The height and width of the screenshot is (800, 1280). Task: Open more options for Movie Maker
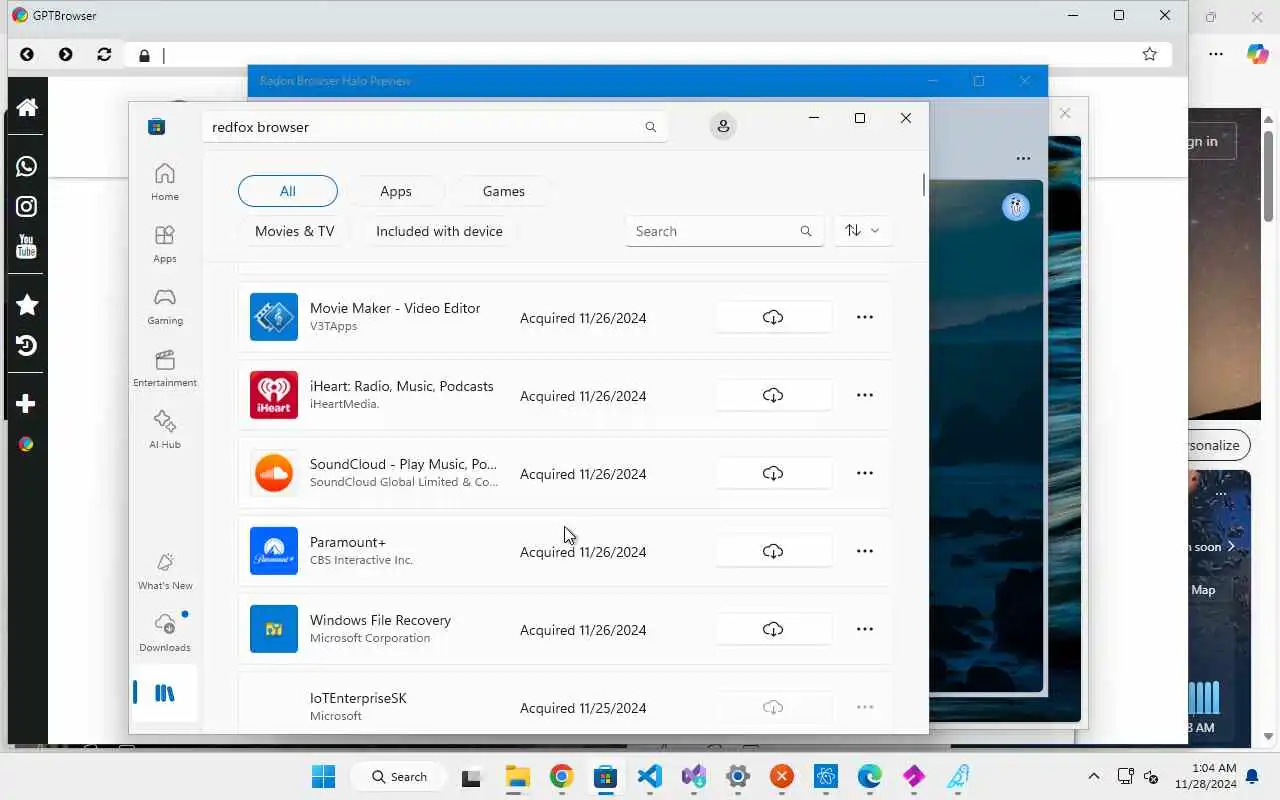pos(865,317)
